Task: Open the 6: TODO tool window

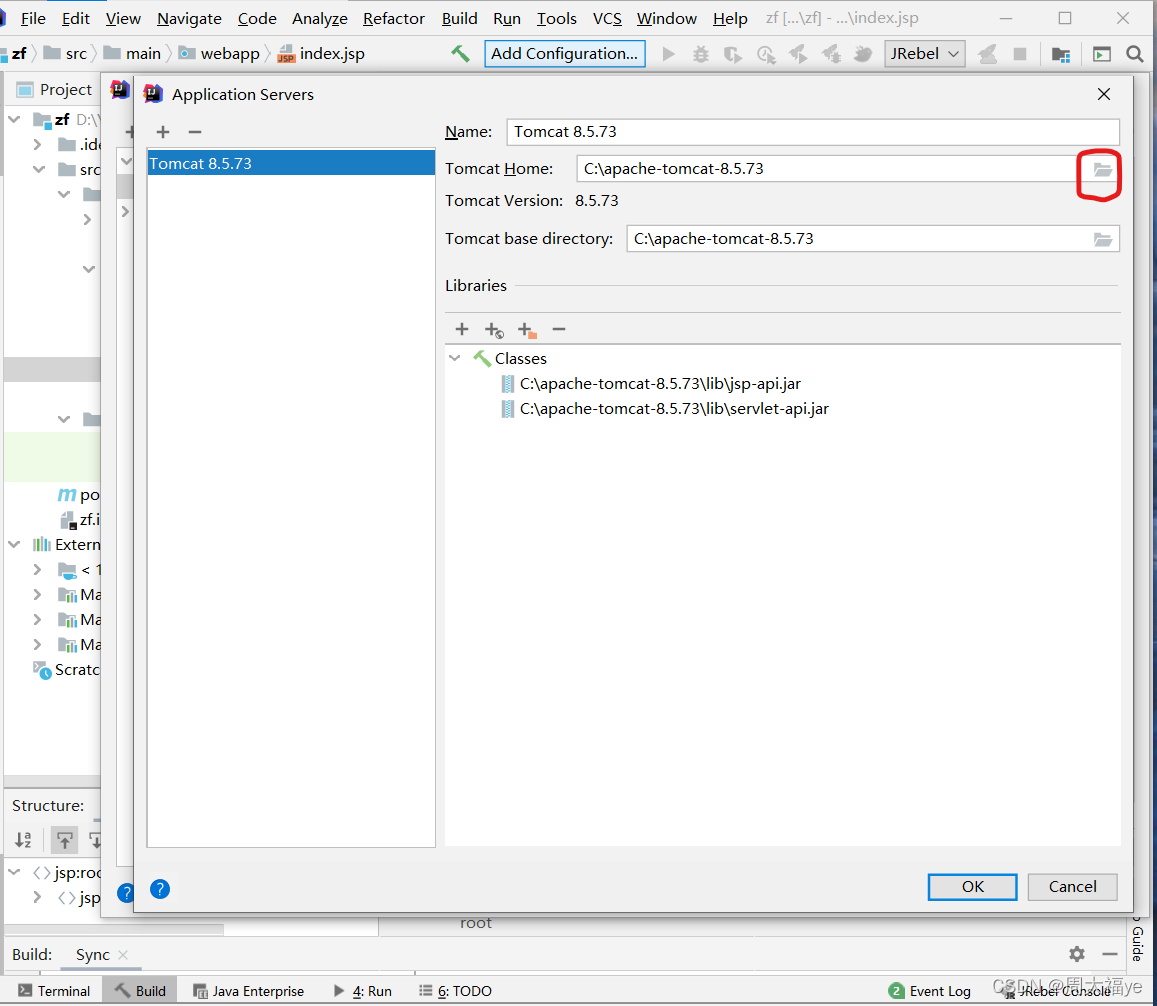Action: coord(455,991)
